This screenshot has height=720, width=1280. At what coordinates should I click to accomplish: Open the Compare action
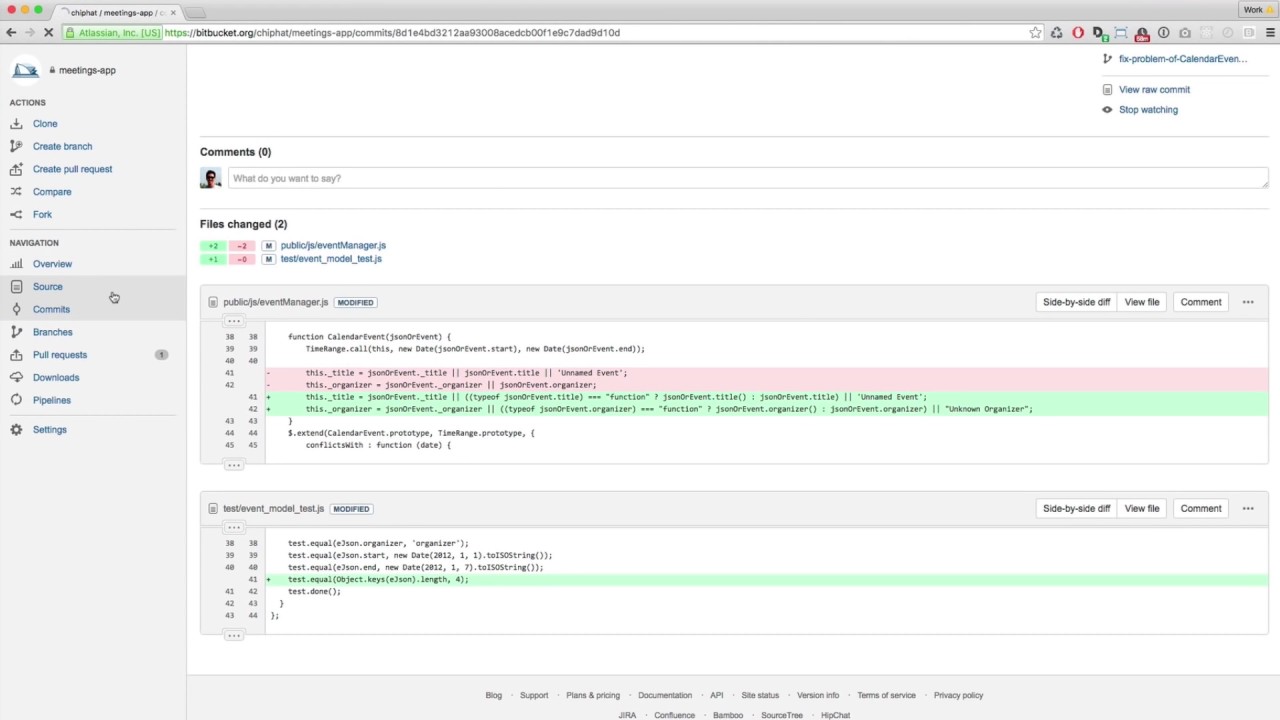pyautogui.click(x=52, y=192)
